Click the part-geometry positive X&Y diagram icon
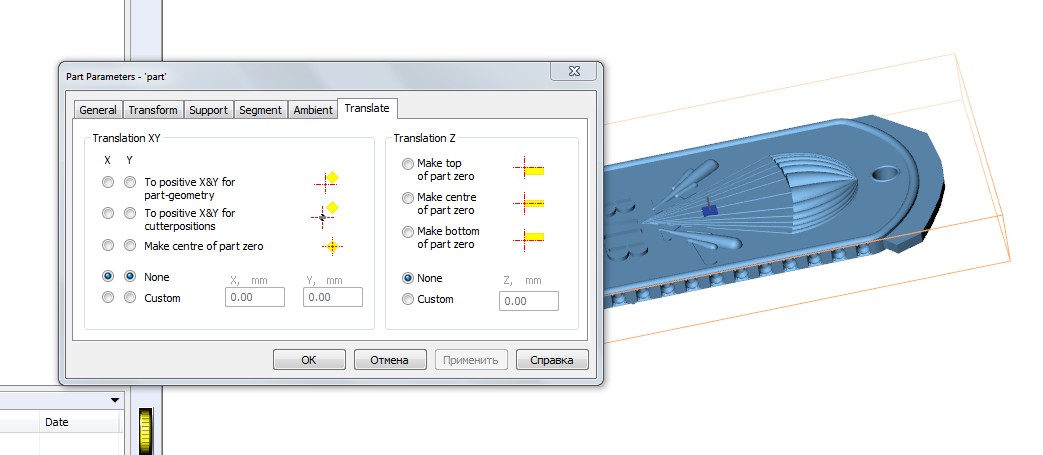The image size is (1043, 455). coord(327,181)
